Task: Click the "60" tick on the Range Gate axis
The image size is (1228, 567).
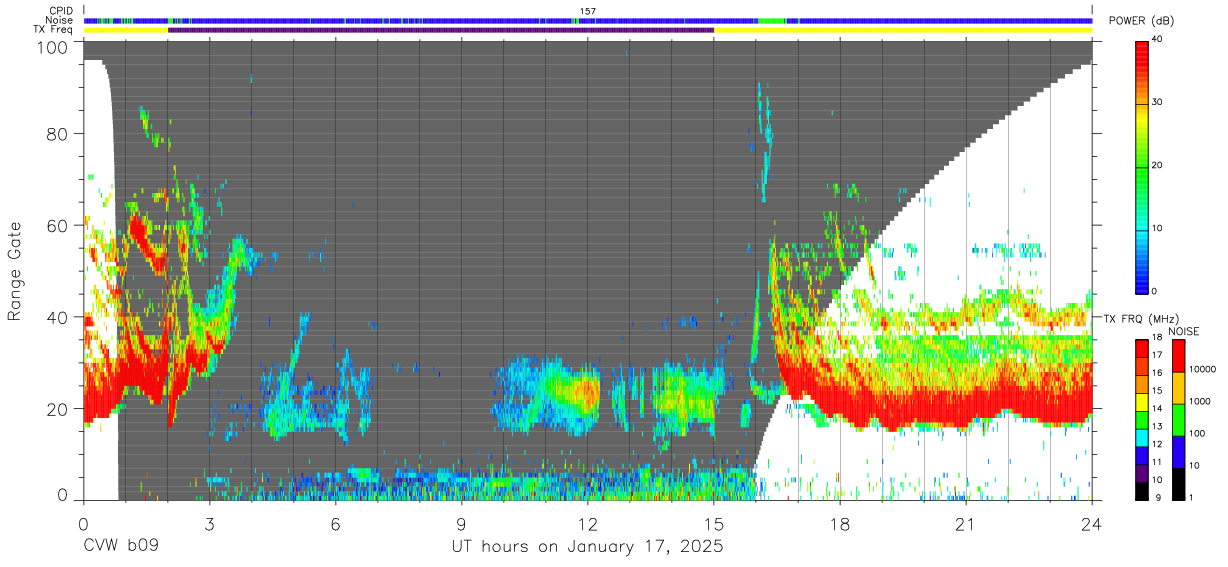Action: (59, 226)
